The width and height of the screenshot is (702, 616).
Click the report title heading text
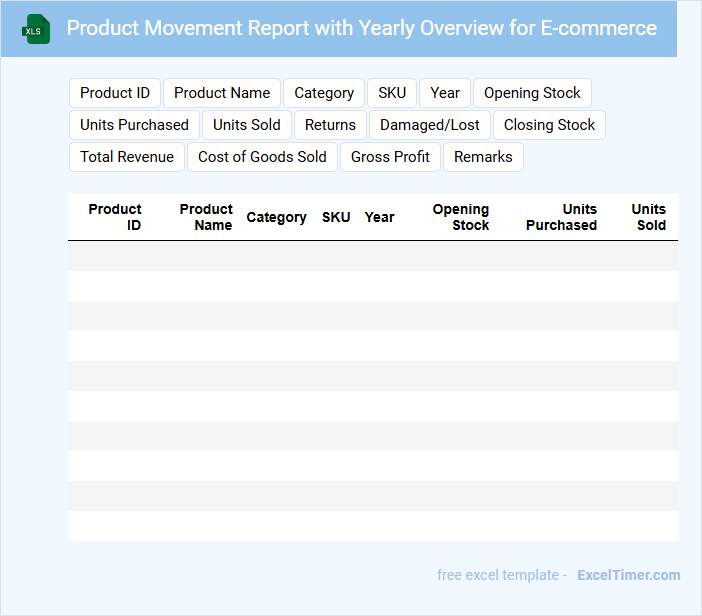(x=362, y=28)
